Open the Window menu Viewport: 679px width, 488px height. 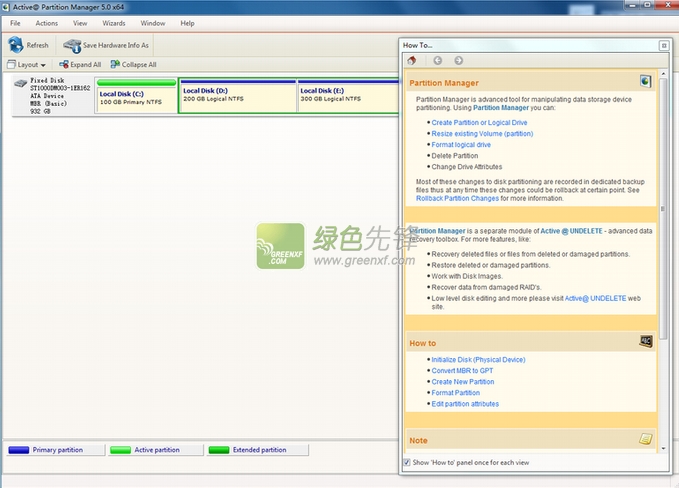click(x=153, y=23)
